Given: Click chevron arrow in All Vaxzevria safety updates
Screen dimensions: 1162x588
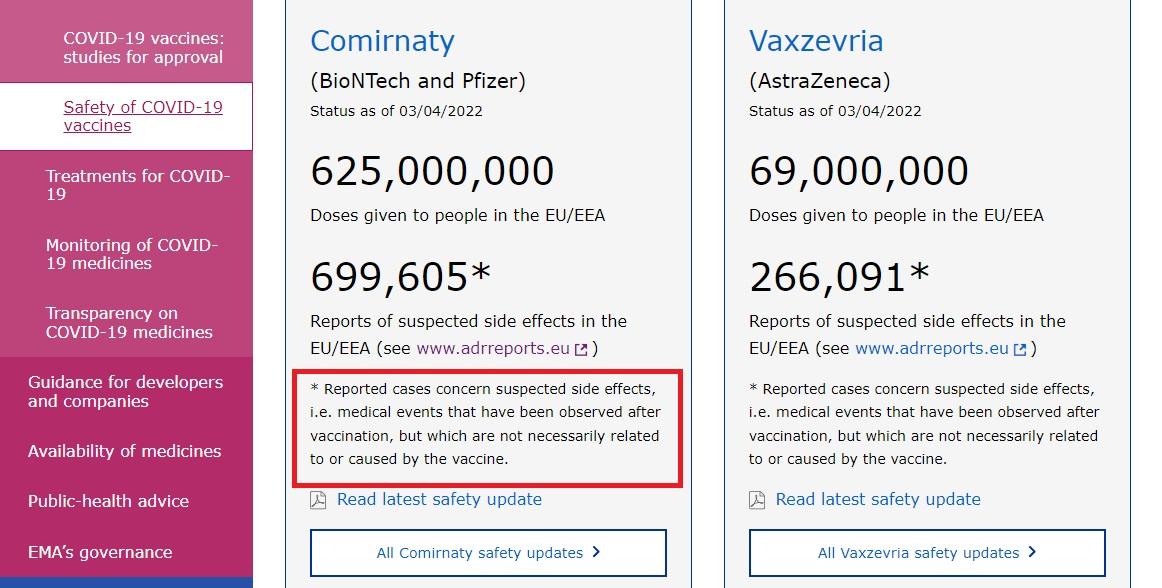Looking at the screenshot, I should [1032, 552].
